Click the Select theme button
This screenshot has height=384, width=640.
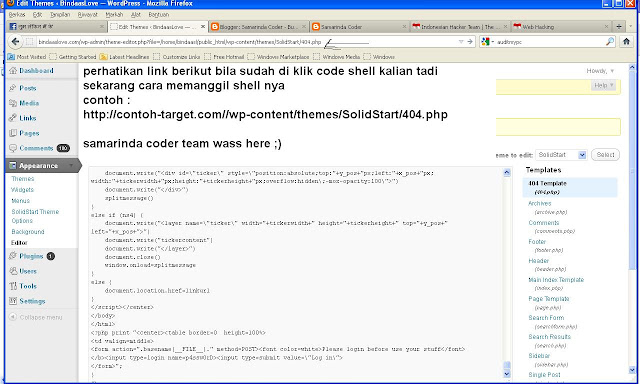[605, 155]
